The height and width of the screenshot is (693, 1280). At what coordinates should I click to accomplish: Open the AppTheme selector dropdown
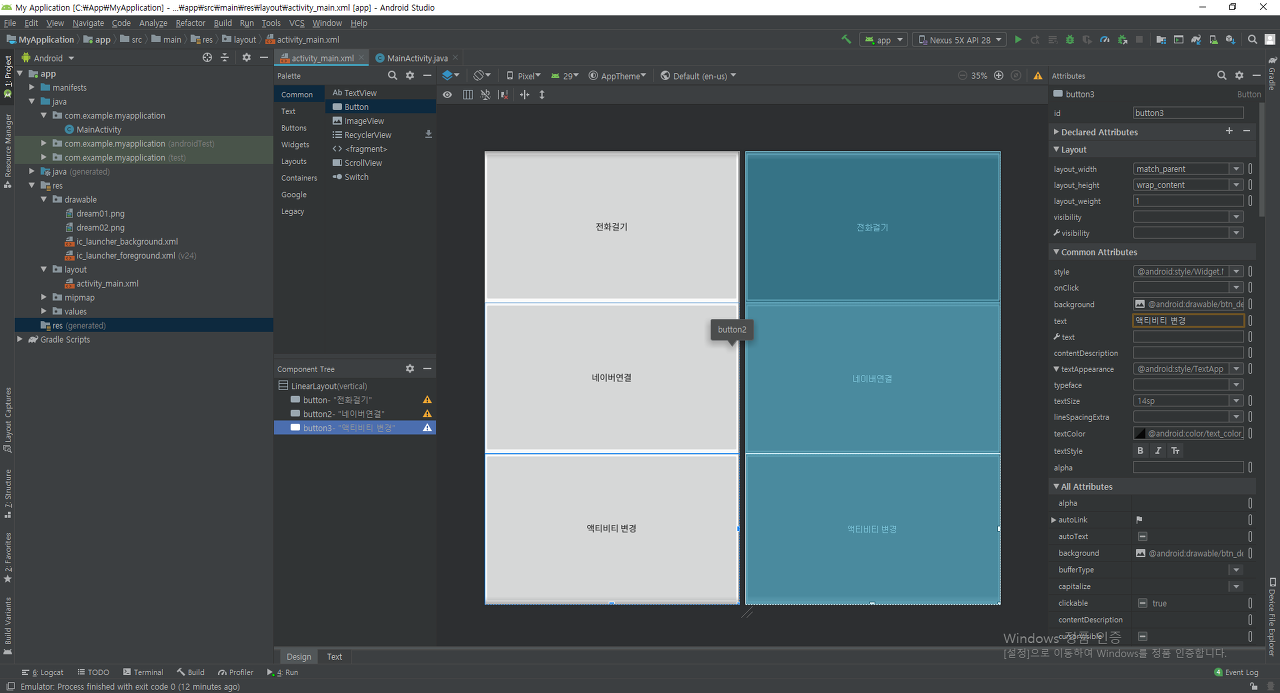pos(618,76)
